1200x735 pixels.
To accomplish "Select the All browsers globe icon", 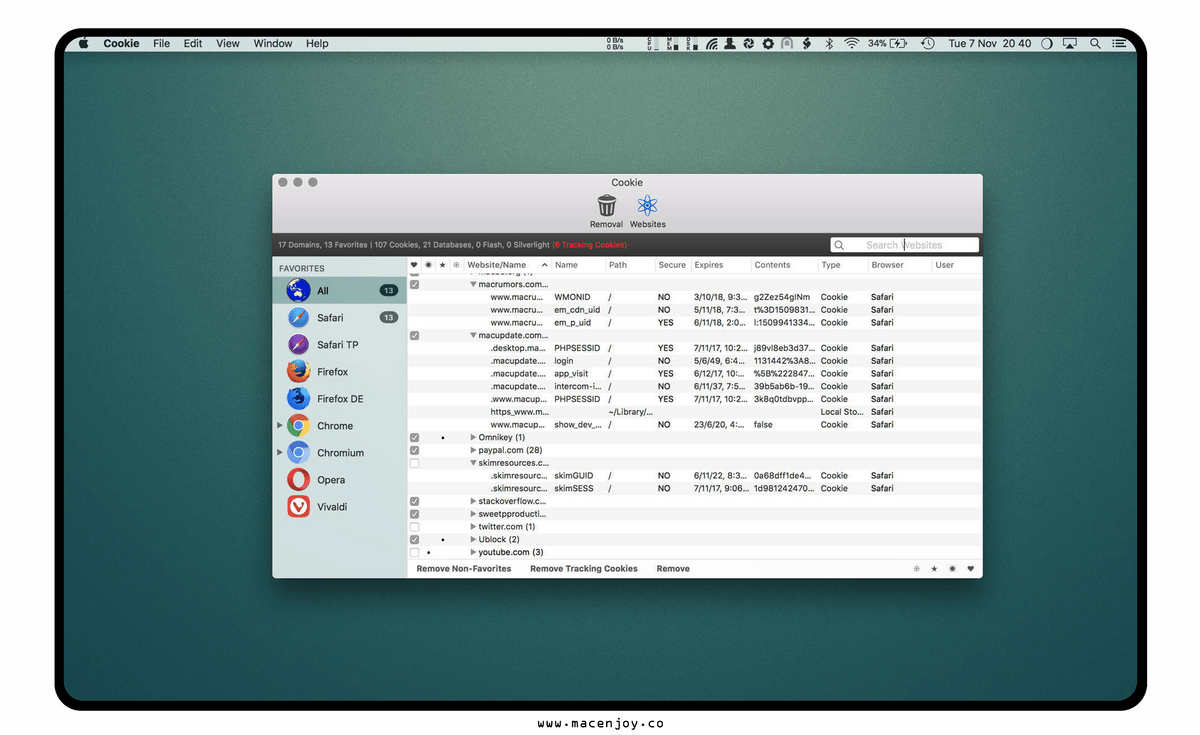I will click(298, 291).
